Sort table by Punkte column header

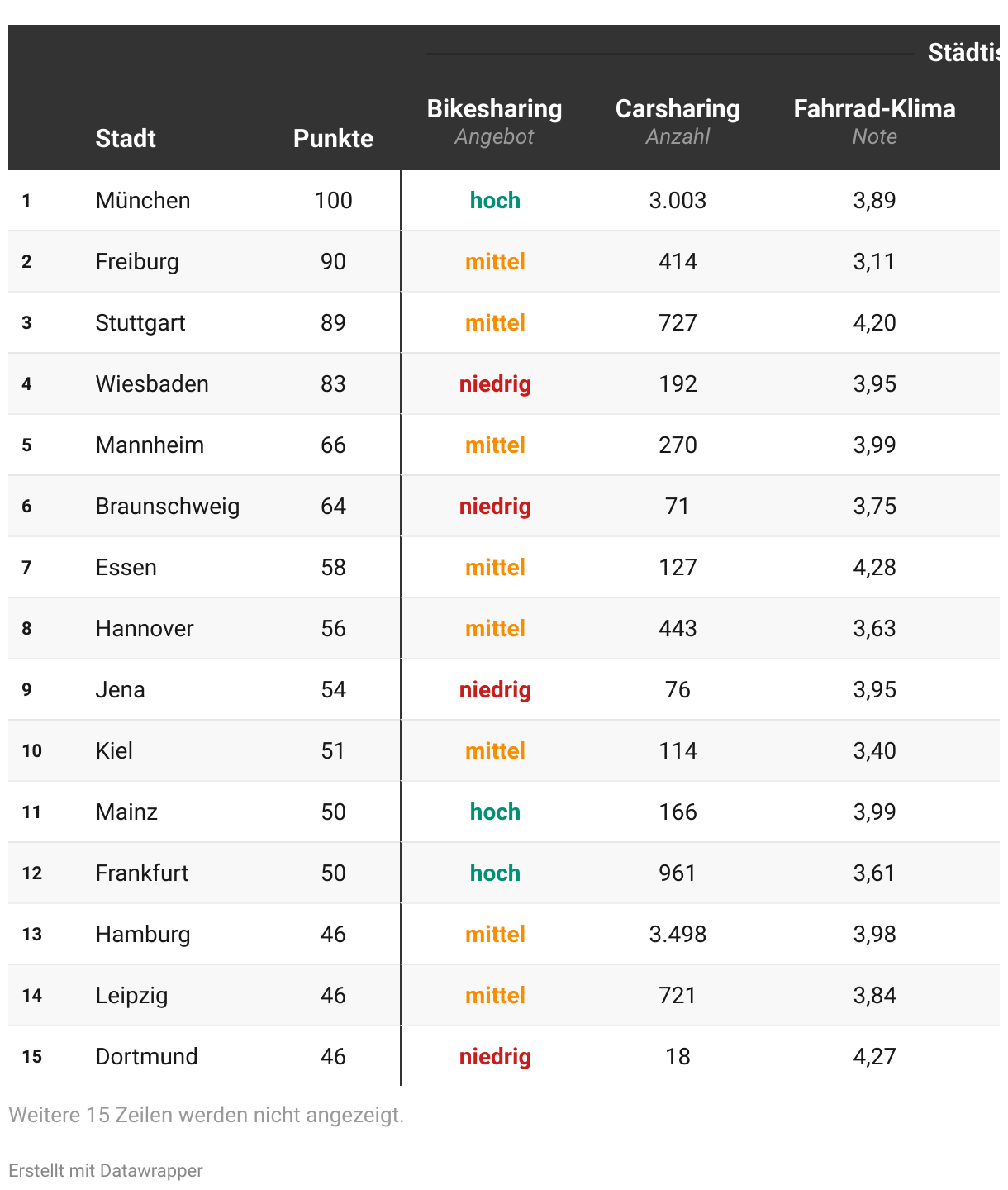tap(333, 138)
